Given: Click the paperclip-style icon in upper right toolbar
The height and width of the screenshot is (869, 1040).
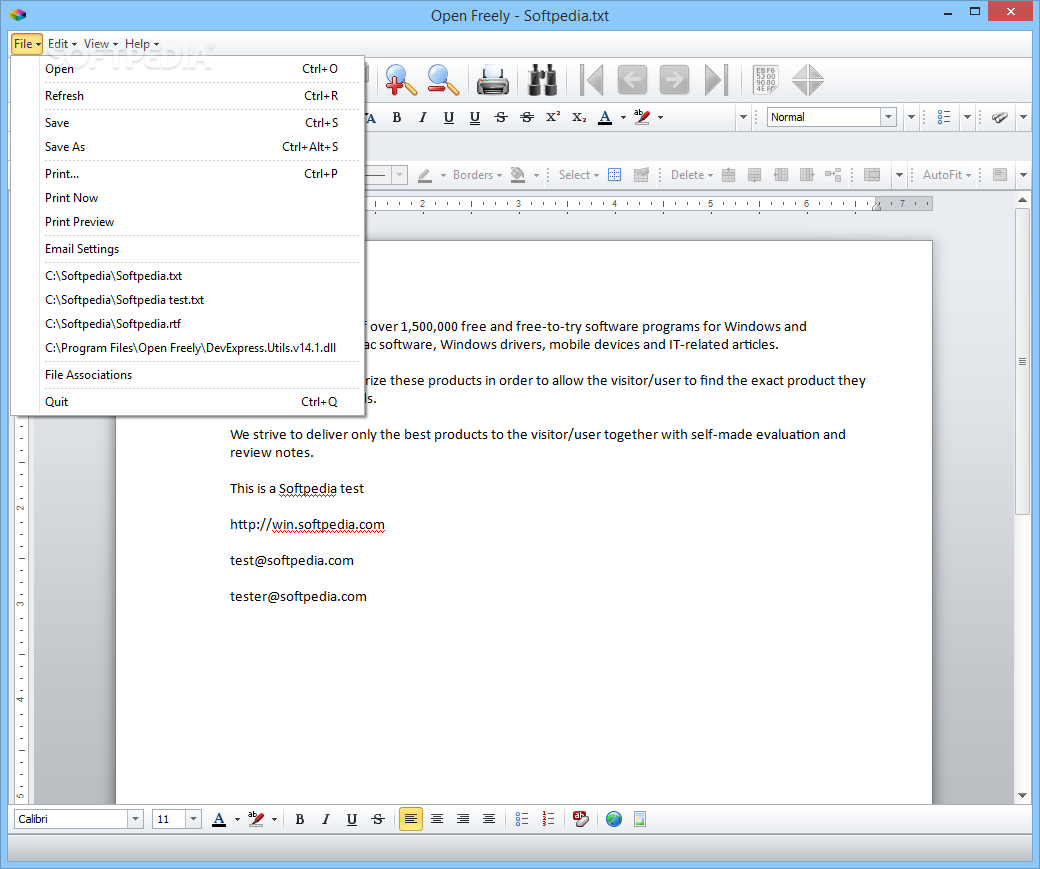Looking at the screenshot, I should coord(1000,117).
